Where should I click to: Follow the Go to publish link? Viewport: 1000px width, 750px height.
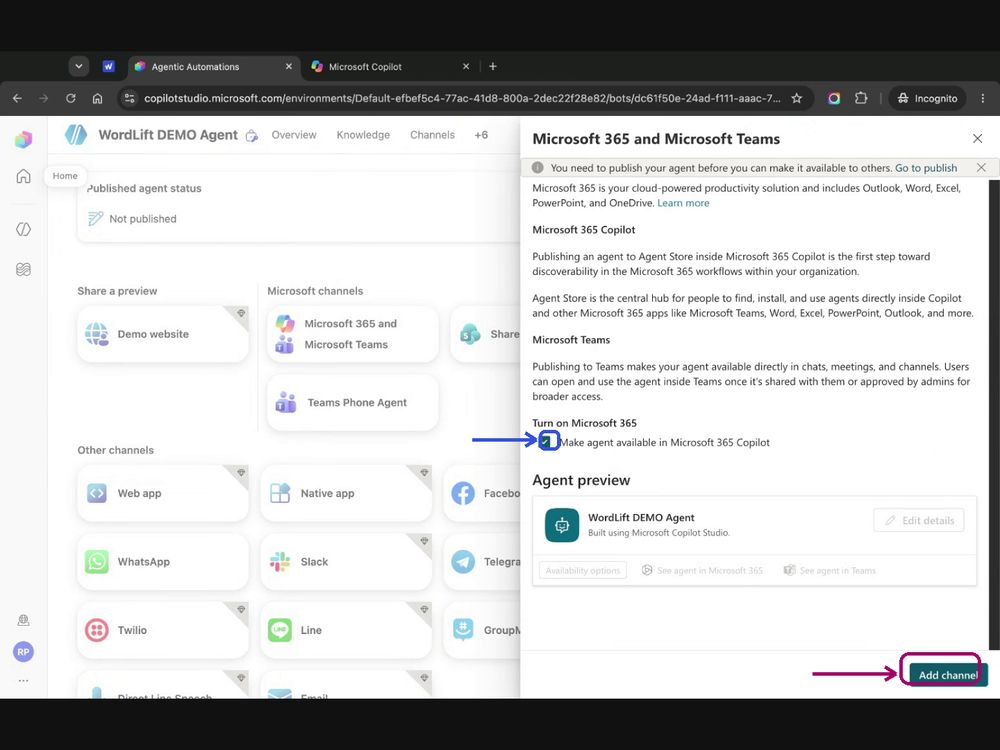pos(925,168)
